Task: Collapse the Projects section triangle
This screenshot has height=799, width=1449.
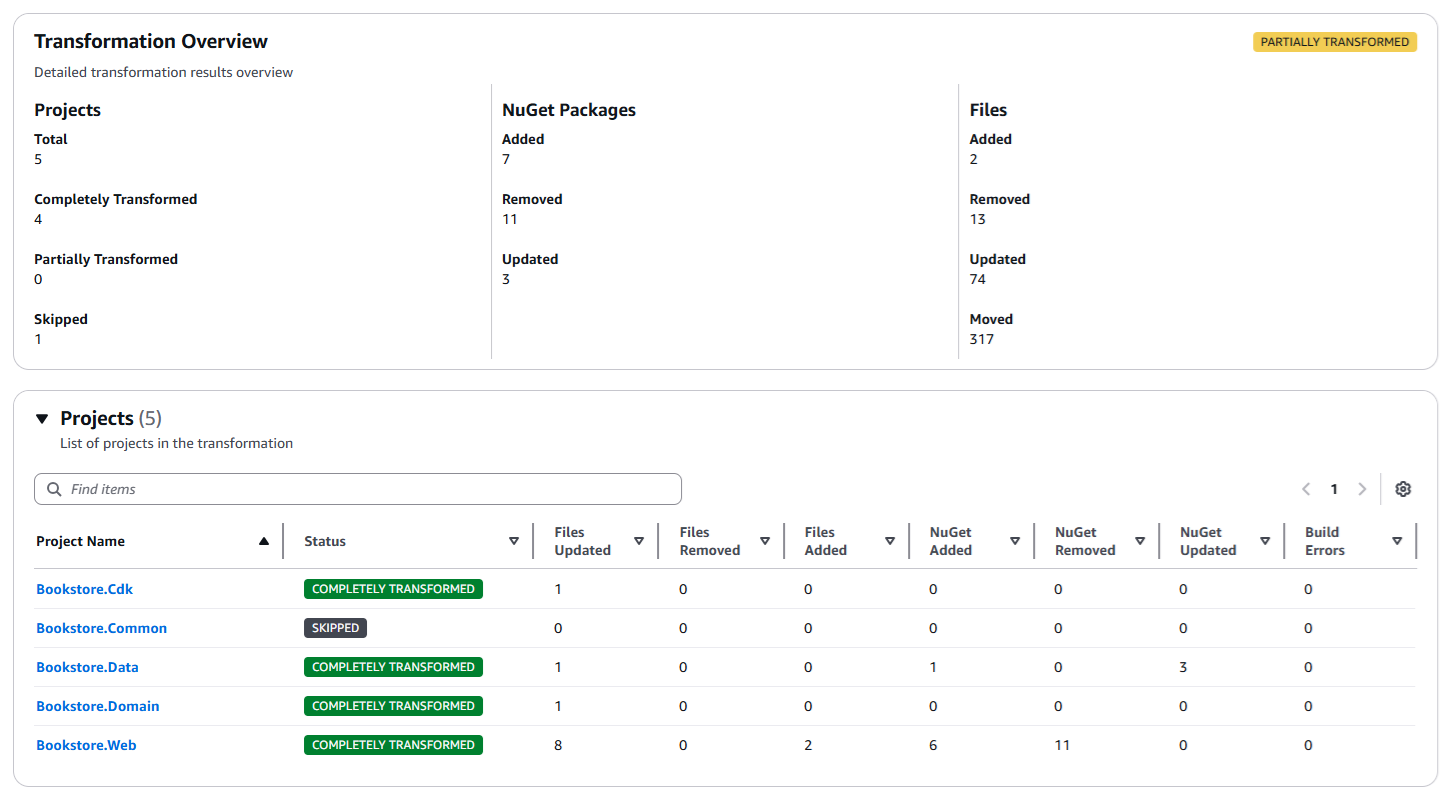Action: pos(41,418)
